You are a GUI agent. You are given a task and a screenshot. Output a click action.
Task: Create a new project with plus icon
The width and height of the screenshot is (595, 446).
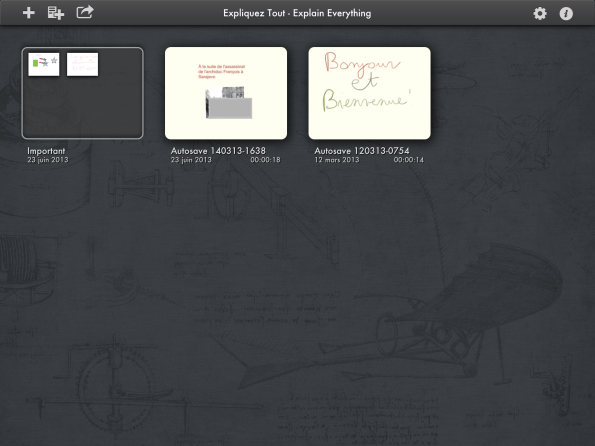pyautogui.click(x=28, y=13)
